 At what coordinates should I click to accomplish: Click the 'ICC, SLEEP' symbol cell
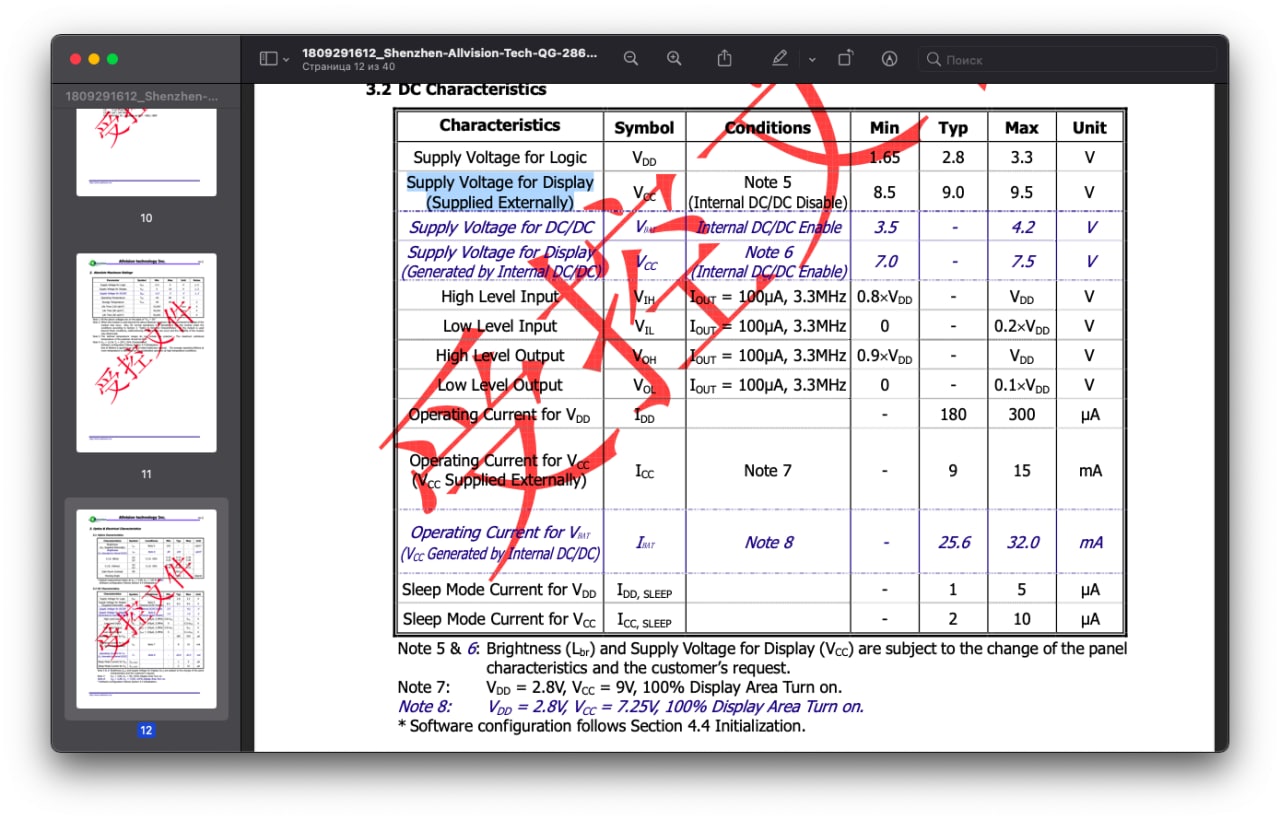coord(644,620)
